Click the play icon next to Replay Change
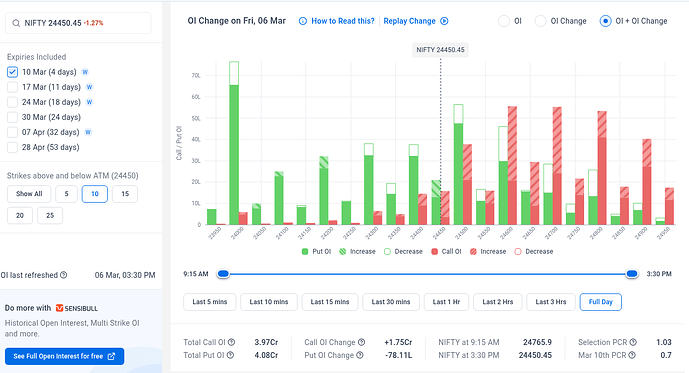The image size is (689, 373). point(444,21)
